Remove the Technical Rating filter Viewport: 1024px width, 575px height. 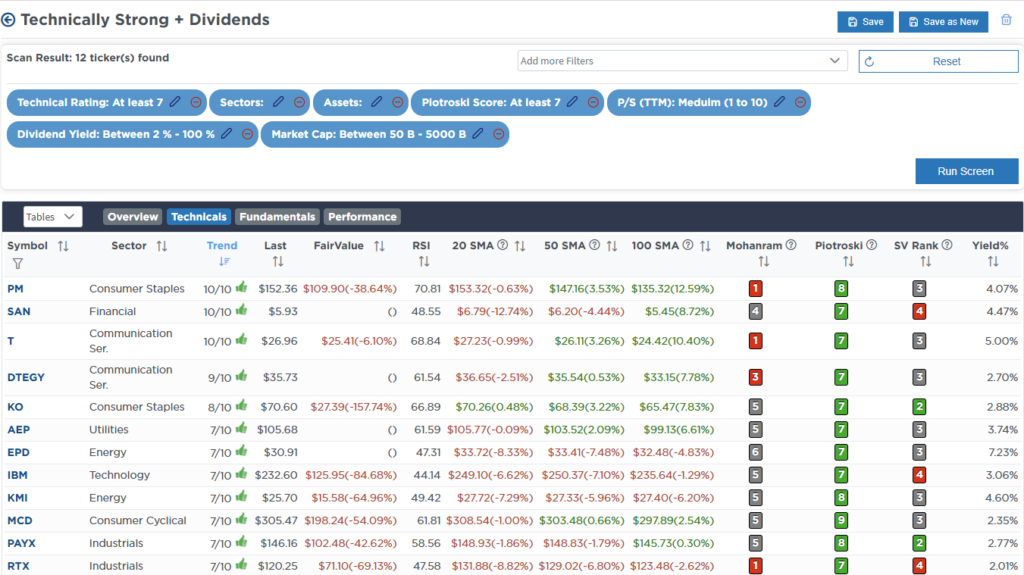point(196,103)
